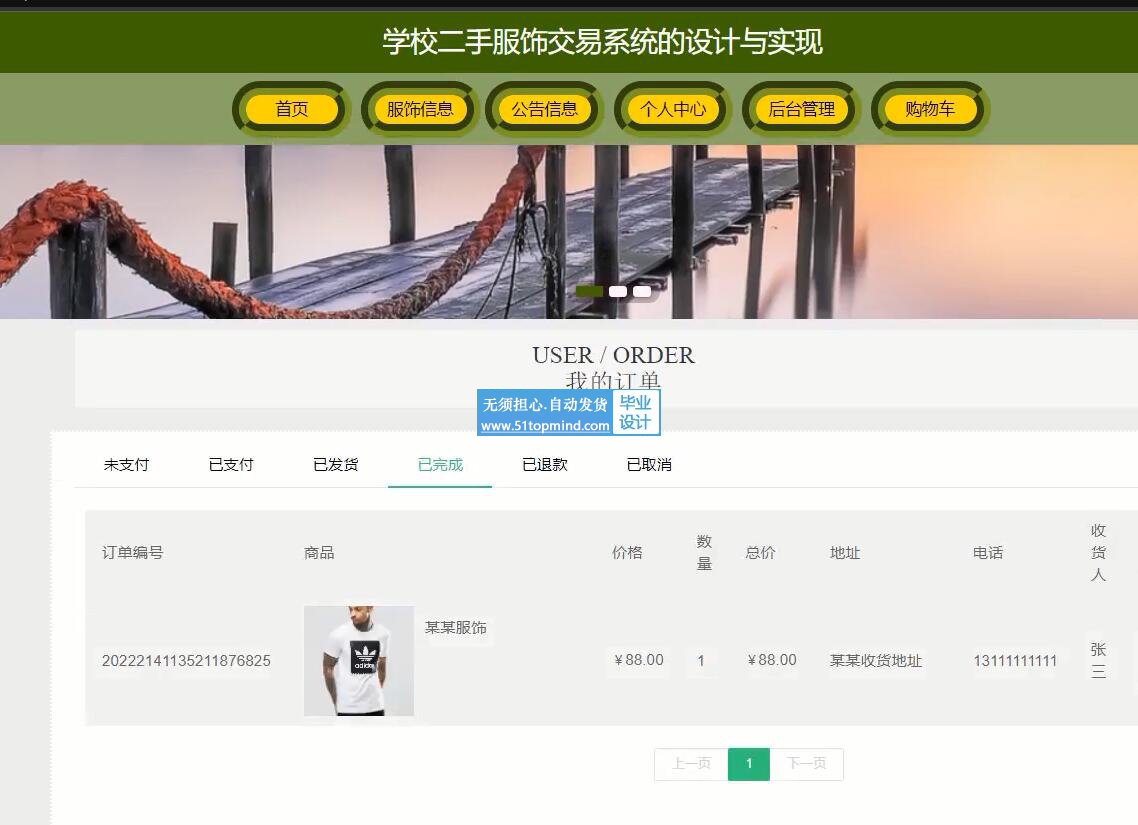Open 后台管理 navigation button
Screen dimensions: 1138x825
pos(801,110)
